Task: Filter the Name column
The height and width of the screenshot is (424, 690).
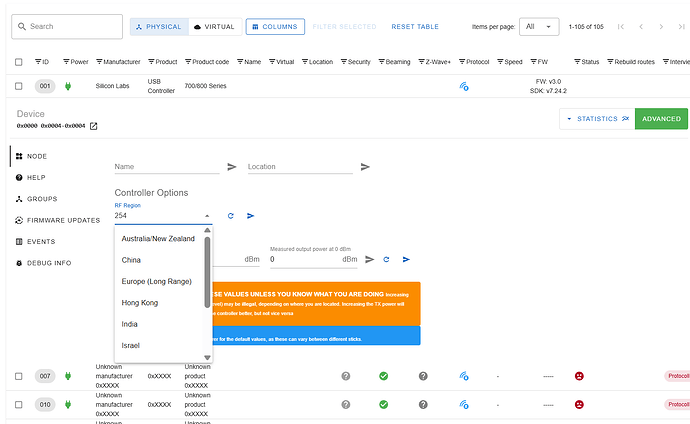Action: (240, 62)
